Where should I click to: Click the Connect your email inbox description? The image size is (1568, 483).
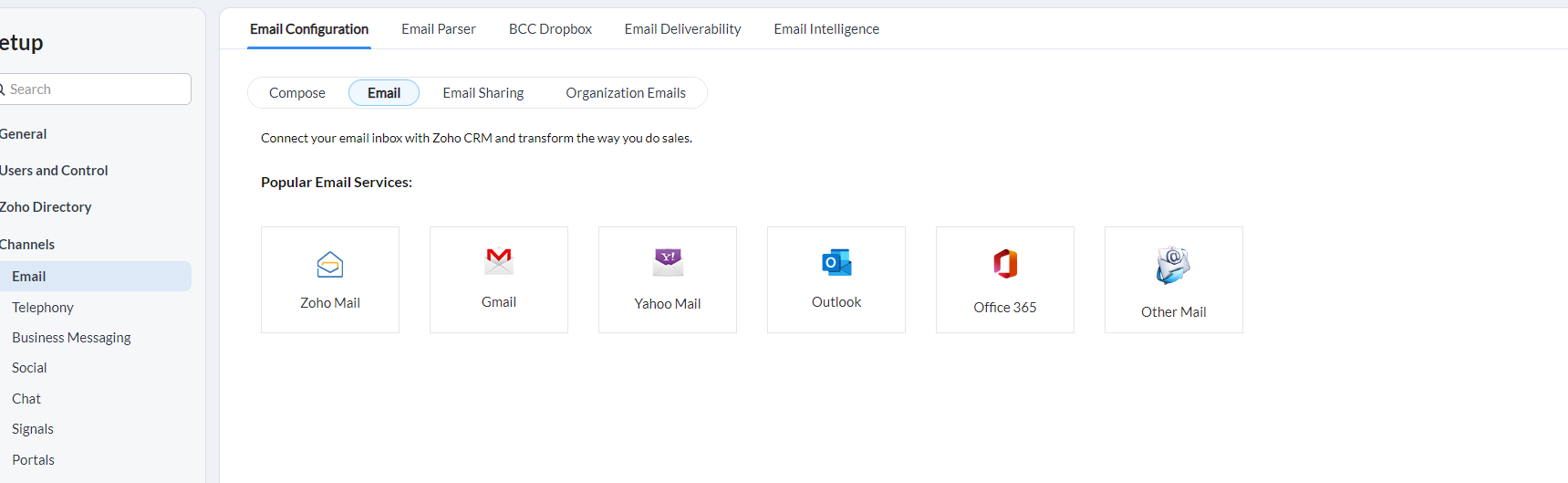click(x=476, y=139)
